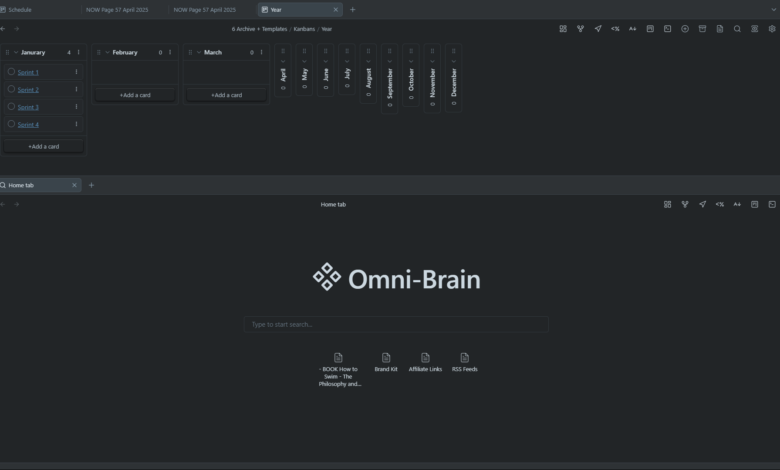Open the Sprint 1 link
The width and height of the screenshot is (780, 470).
[28, 72]
